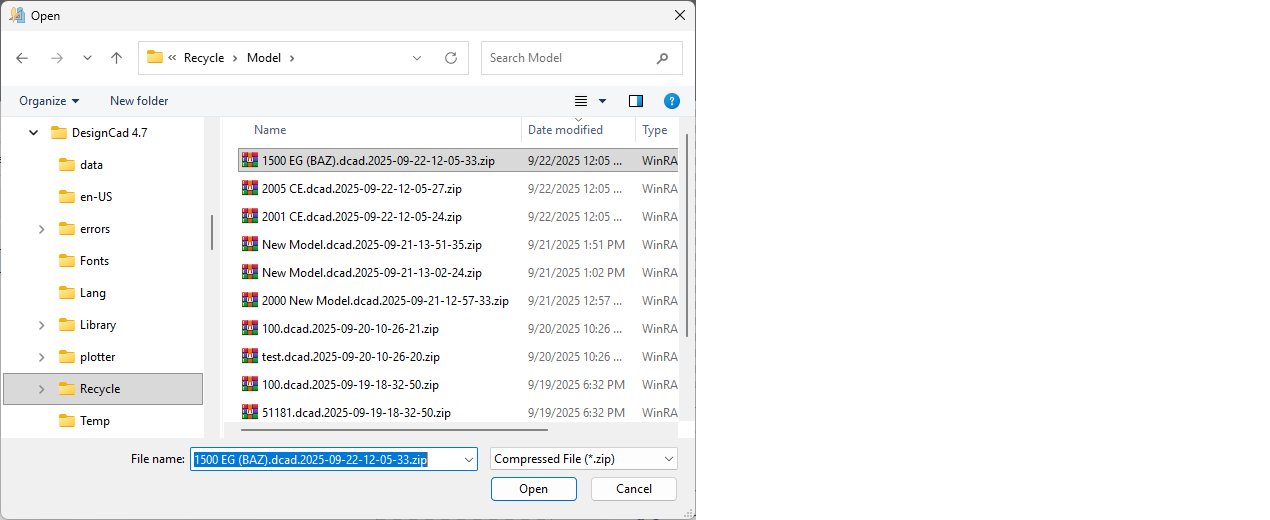Open the Help question mark icon

click(672, 101)
